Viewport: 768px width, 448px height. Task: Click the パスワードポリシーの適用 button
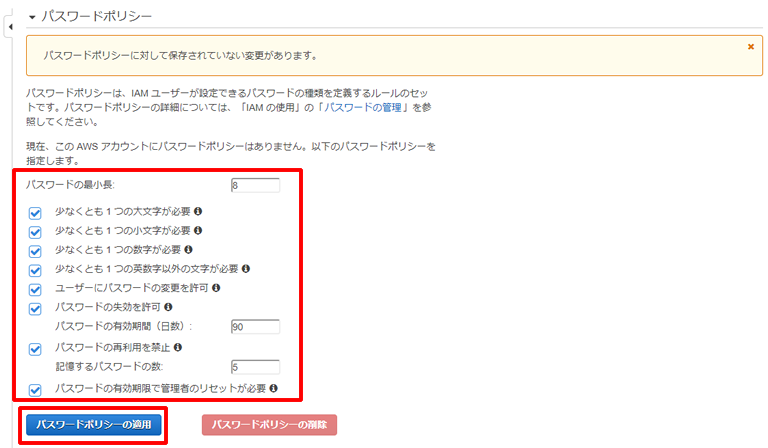tap(94, 424)
